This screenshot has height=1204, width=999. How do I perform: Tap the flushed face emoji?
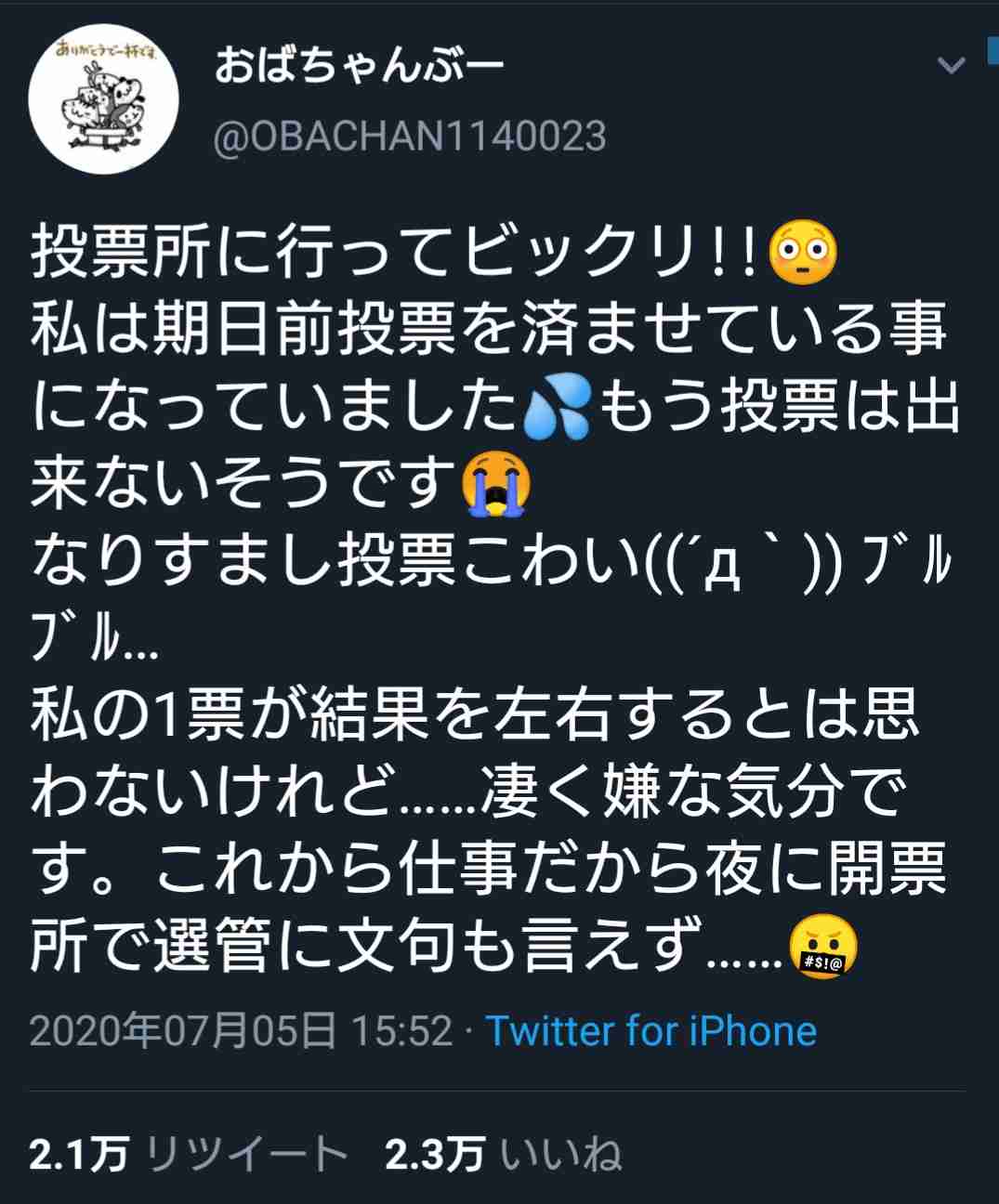pyautogui.click(x=805, y=253)
